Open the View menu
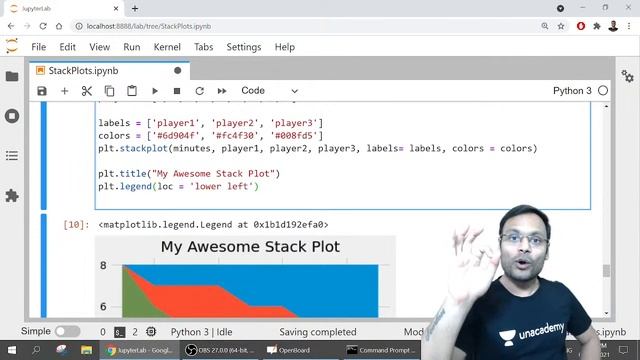Screen dimensions: 640x360 [x=100, y=47]
